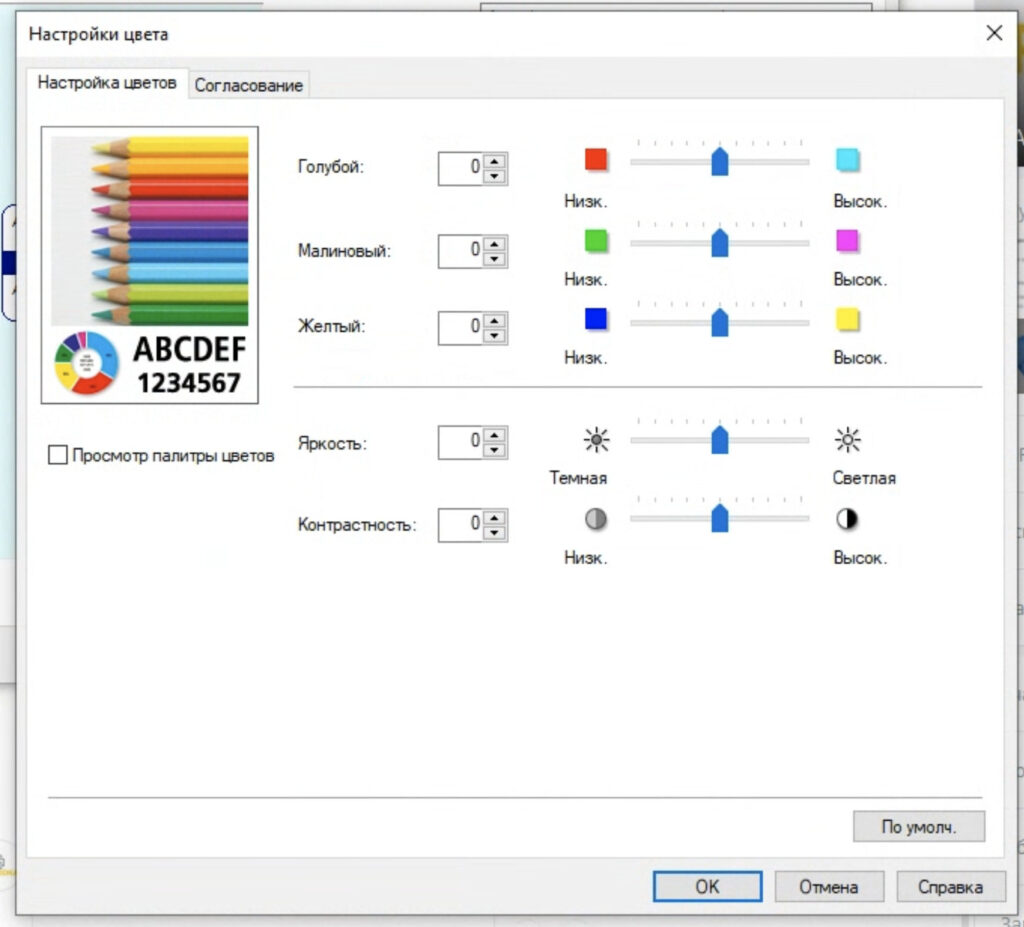Click the light sun brightness icon

[848, 440]
